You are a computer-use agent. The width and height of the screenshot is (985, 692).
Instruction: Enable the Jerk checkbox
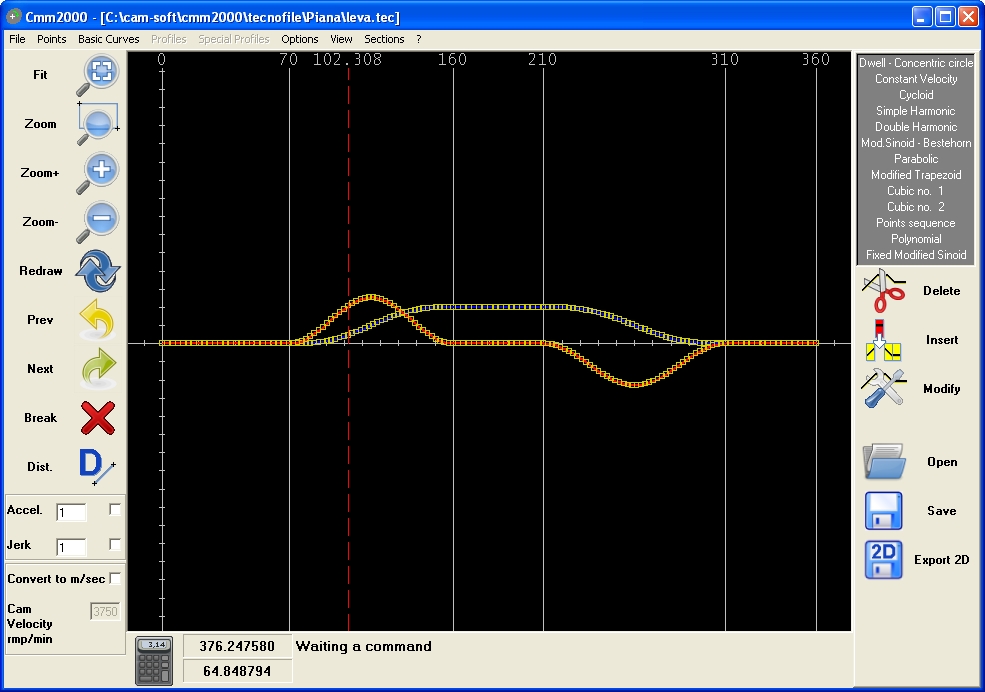(x=115, y=545)
